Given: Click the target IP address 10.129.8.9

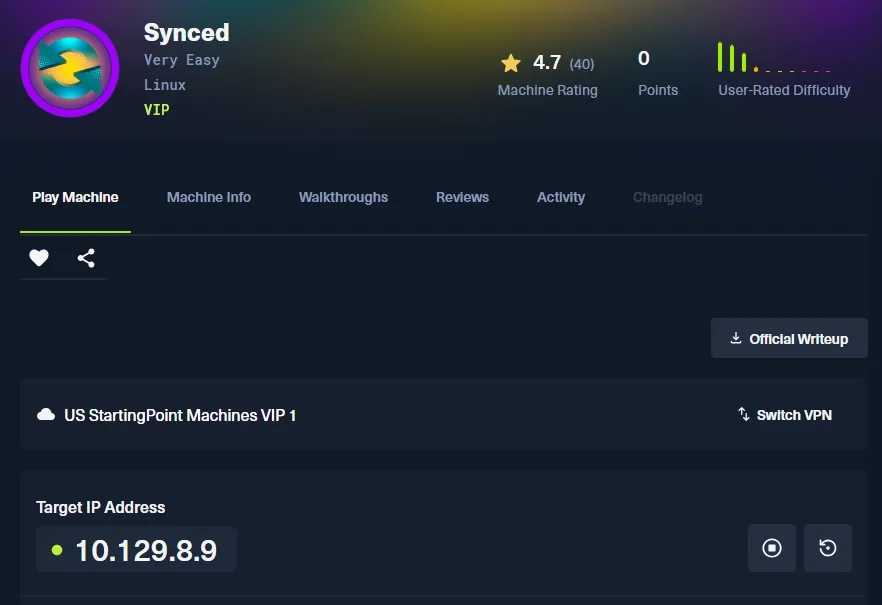Looking at the screenshot, I should [146, 550].
